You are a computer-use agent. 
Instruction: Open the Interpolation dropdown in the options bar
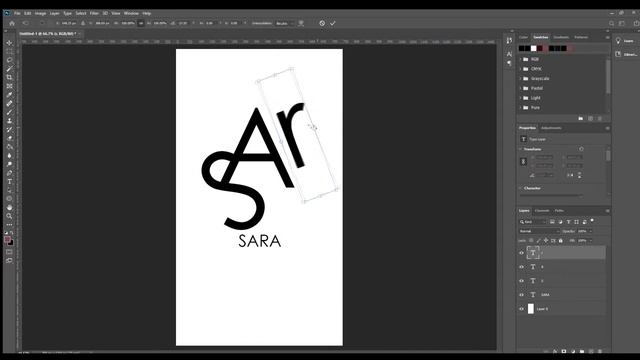tap(285, 23)
